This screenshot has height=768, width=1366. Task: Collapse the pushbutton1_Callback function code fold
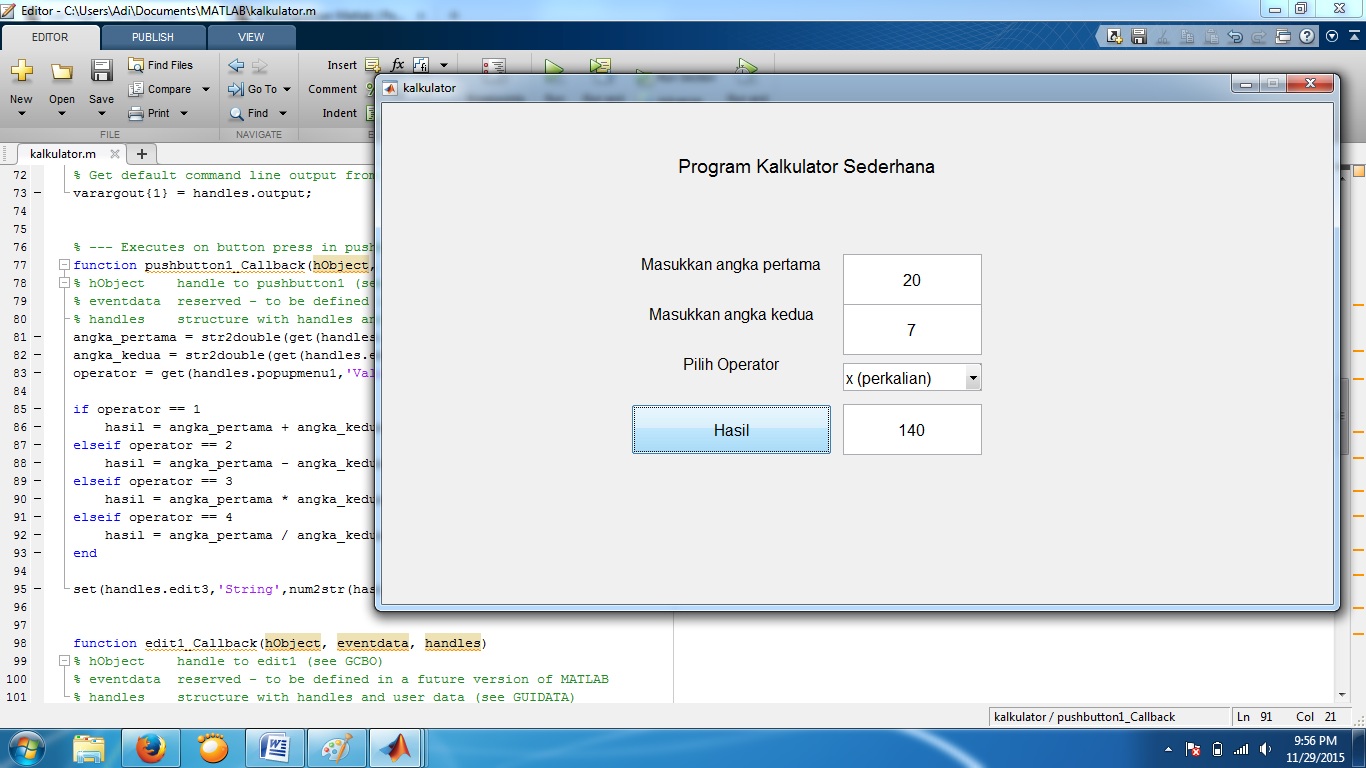click(x=64, y=265)
